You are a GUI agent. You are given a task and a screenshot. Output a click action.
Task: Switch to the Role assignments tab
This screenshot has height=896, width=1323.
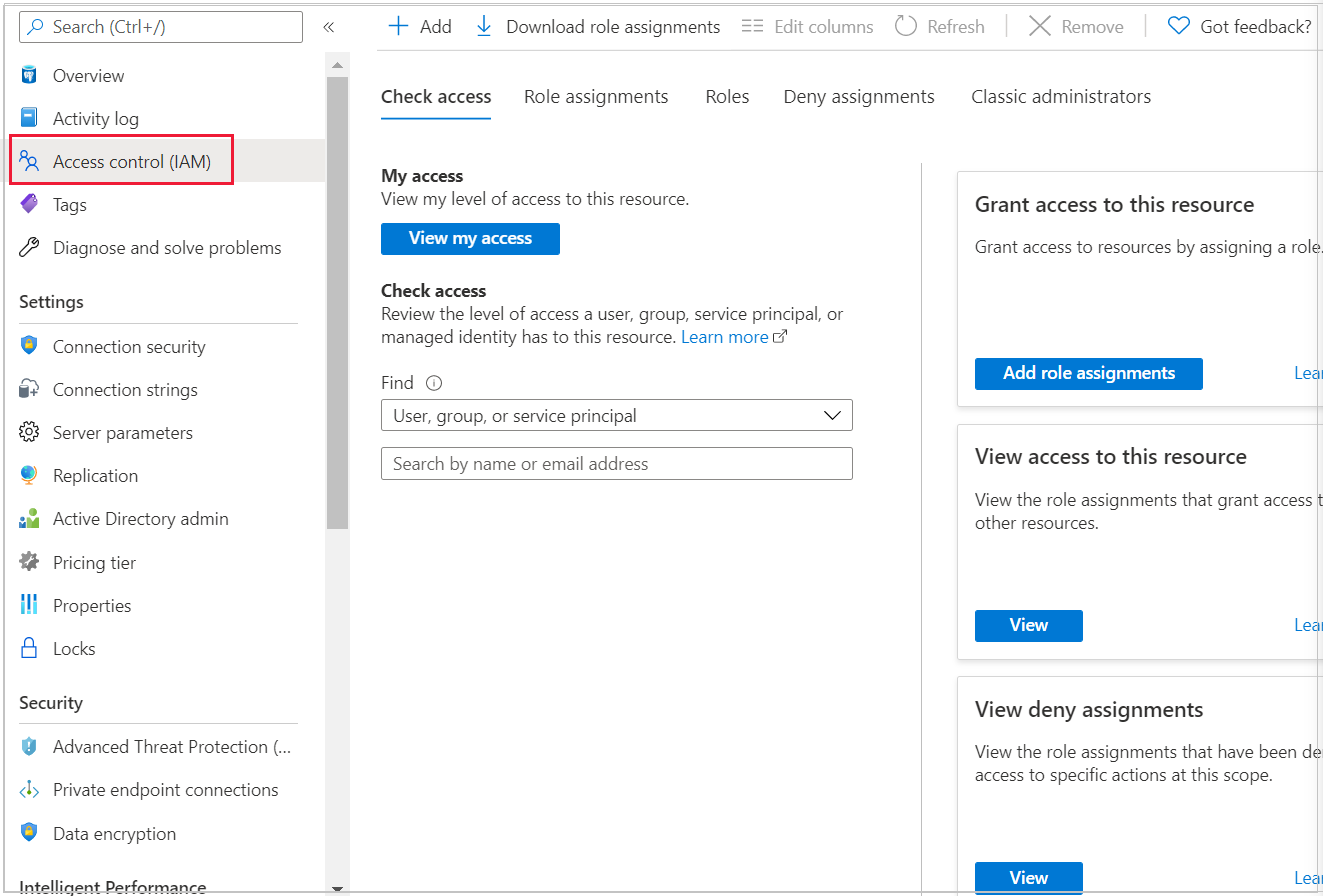point(596,97)
